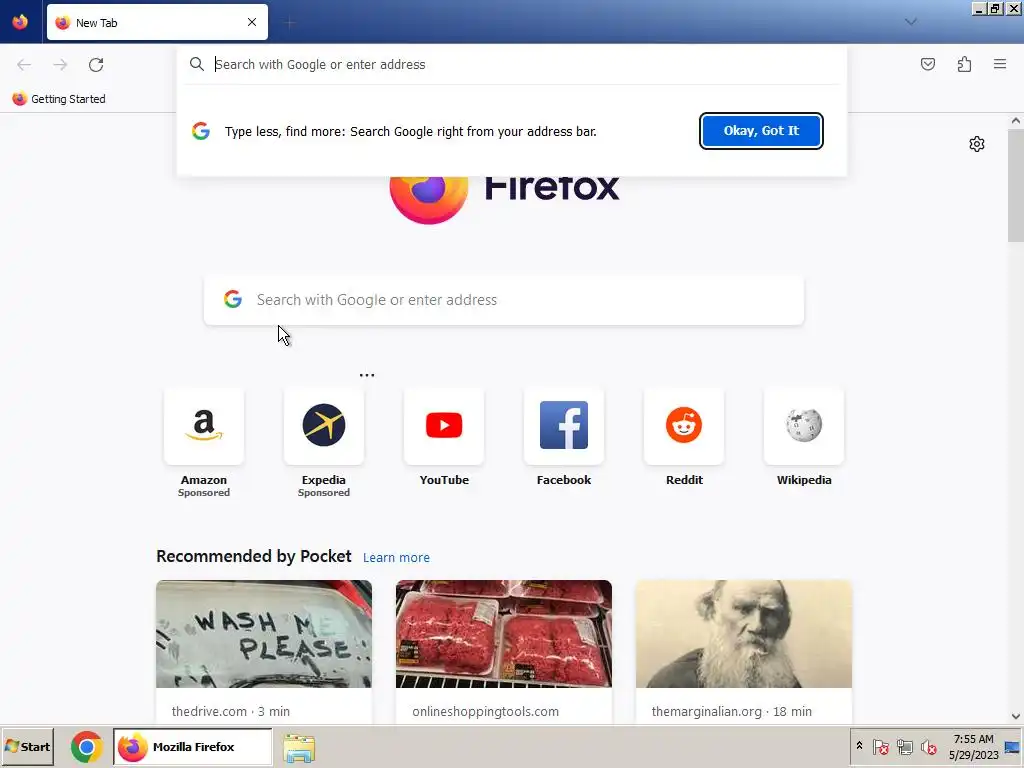
Task: Click the Google G icon in the suggestion tip
Action: (x=200, y=131)
